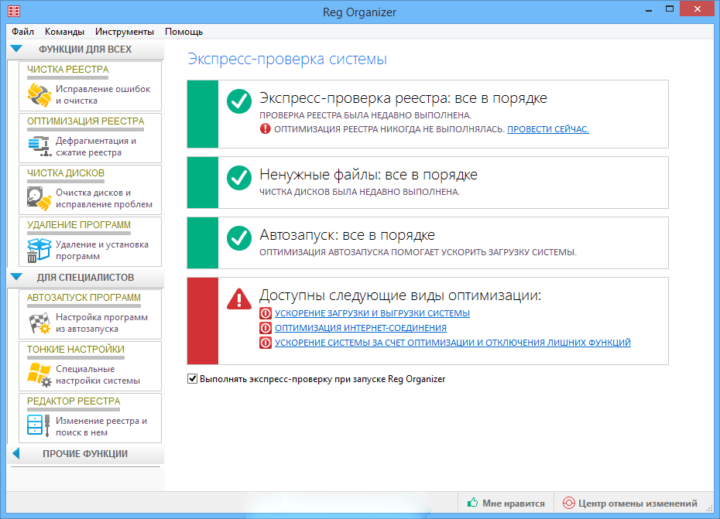Click ФУНКЦИИ ДЛЯ ВСЕХ header label
720x519 pixels.
85,49
